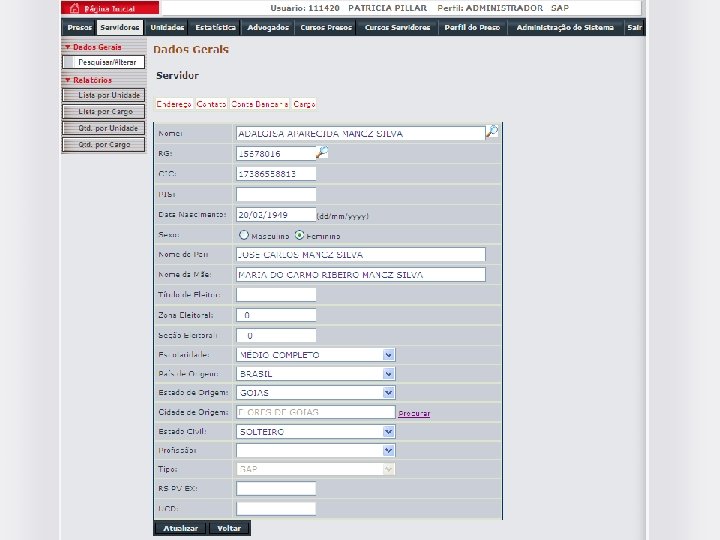Select the Masculino radio button
Image resolution: width=720 pixels, height=540 pixels.
(244, 235)
